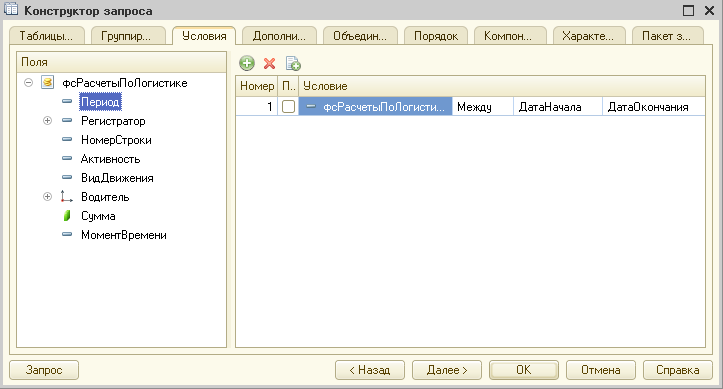This screenshot has width=723, height=389.
Task: Click row number 1 cell
Action: tap(257, 106)
